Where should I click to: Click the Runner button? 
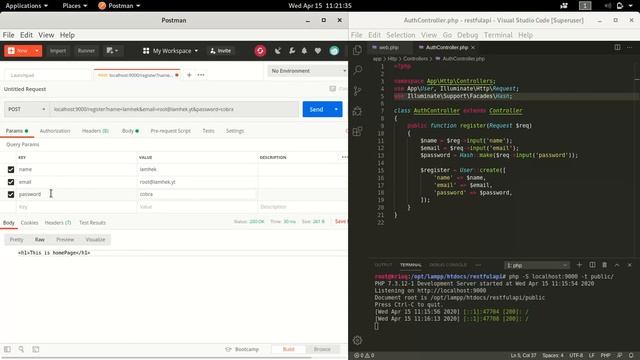(86, 51)
